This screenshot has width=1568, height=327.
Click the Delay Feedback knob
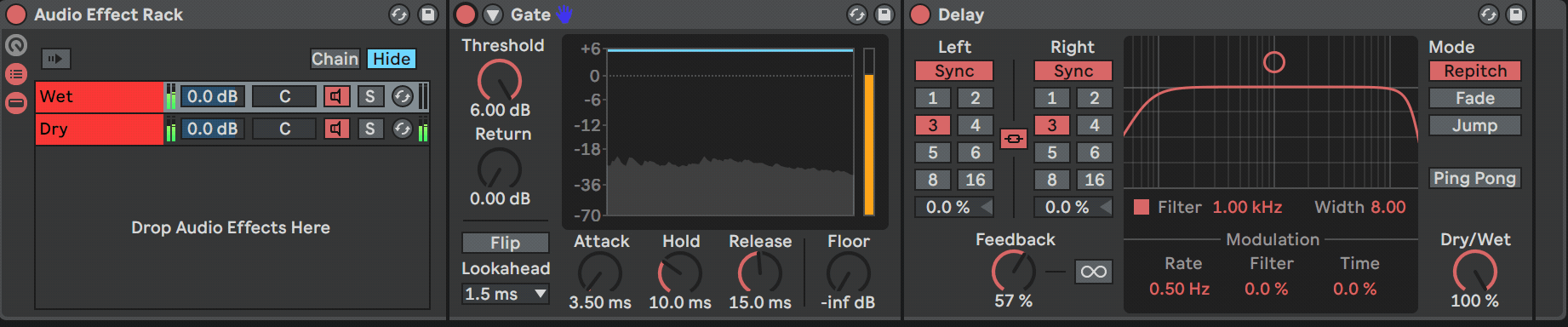tap(1014, 272)
